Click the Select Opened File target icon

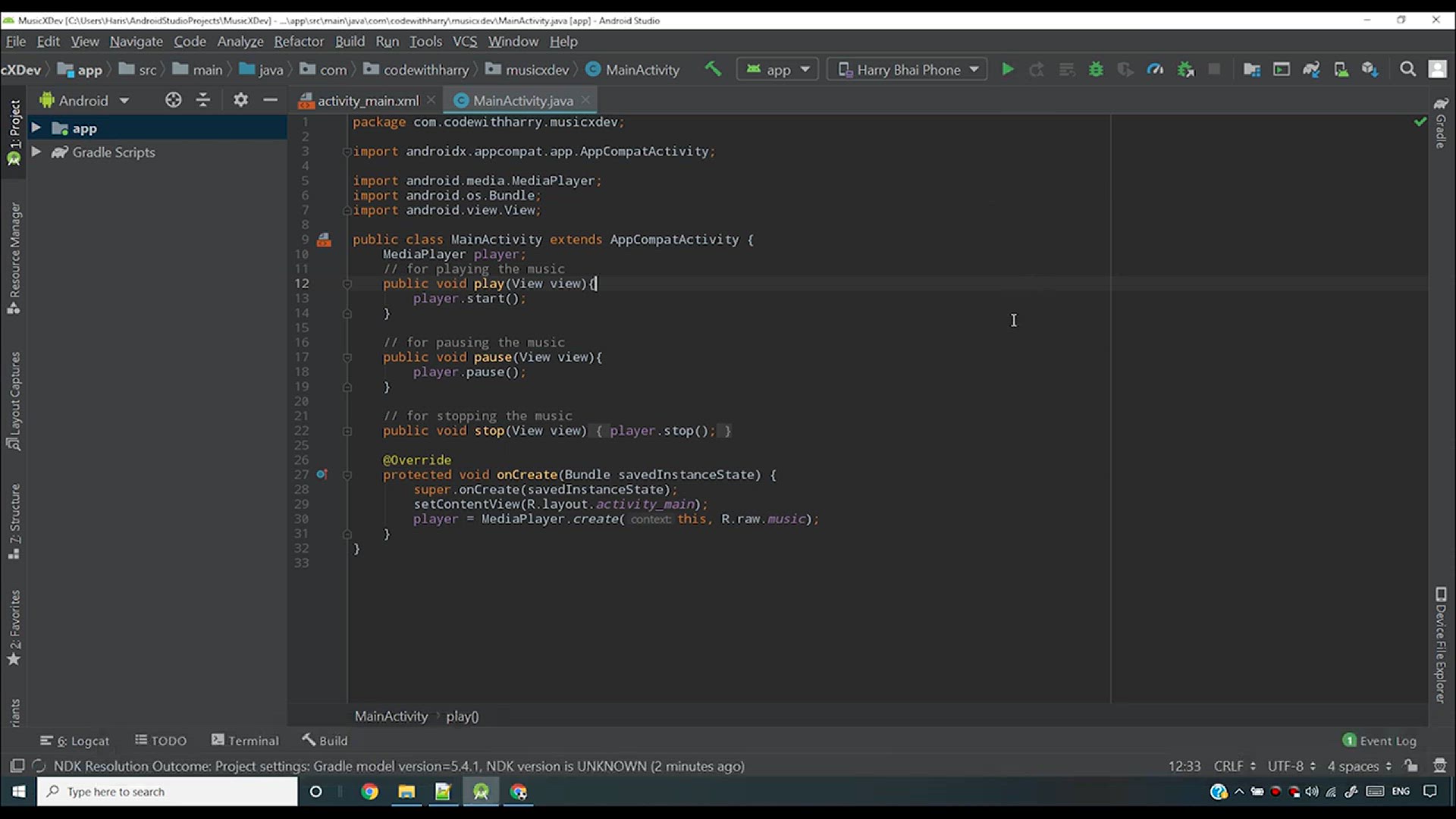click(173, 100)
